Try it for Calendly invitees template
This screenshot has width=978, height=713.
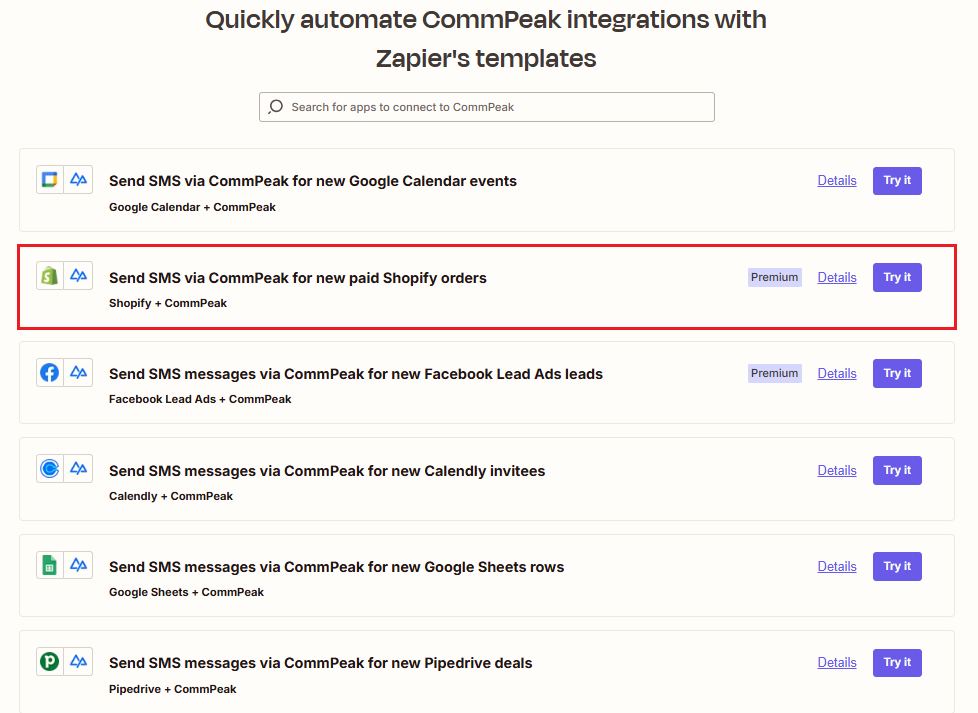tap(897, 470)
